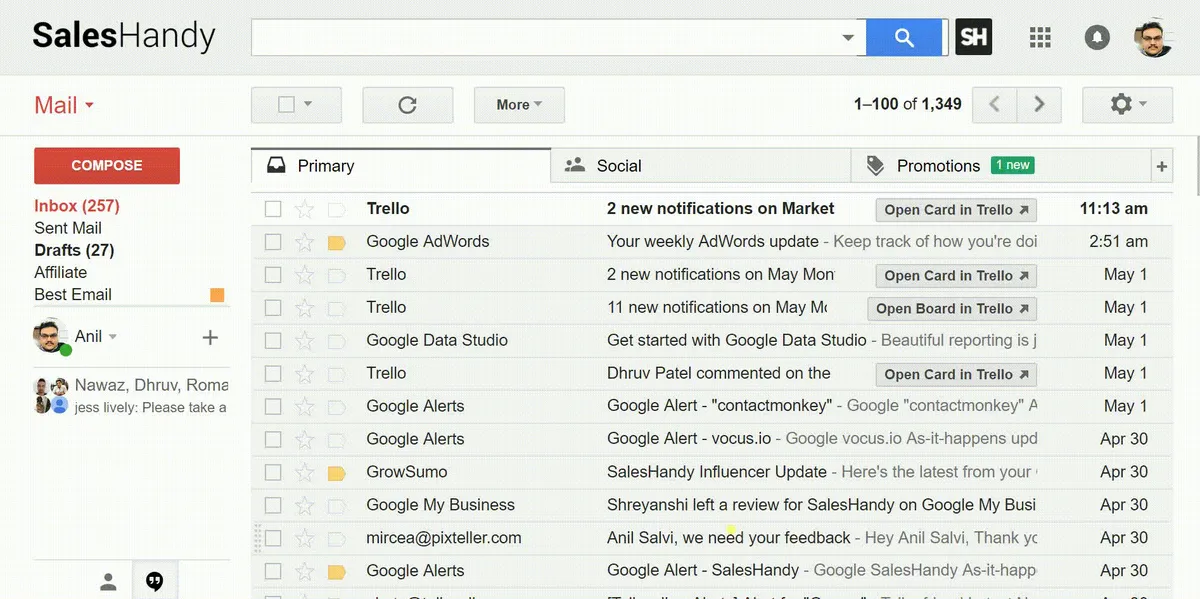The height and width of the screenshot is (599, 1200).
Task: Check the first Trello email checkbox
Action: tap(273, 209)
